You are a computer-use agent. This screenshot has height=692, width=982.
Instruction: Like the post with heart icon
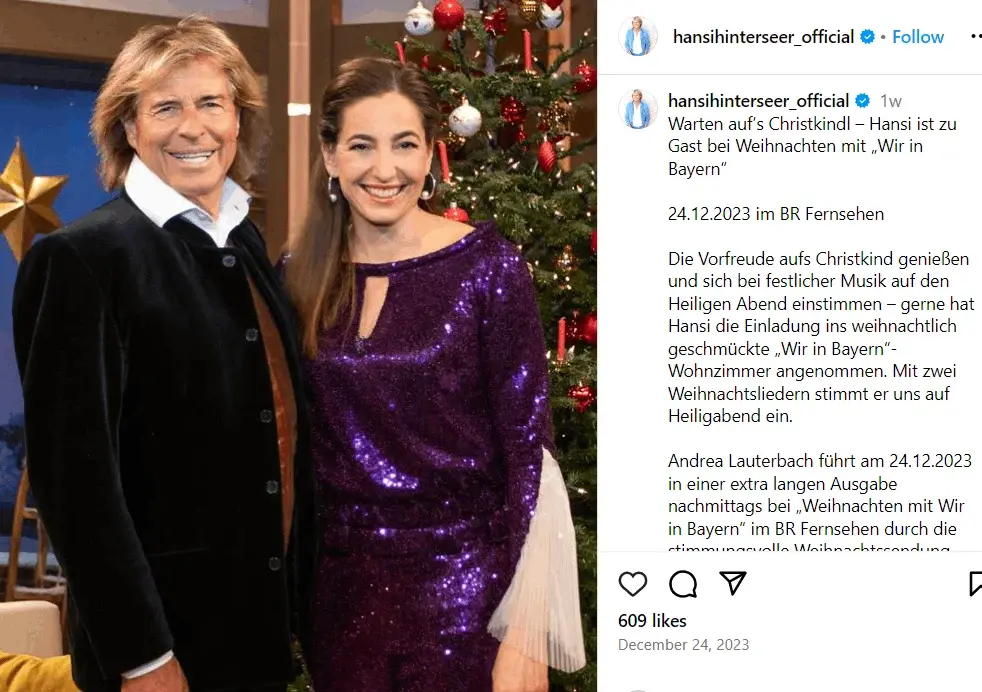(x=633, y=584)
